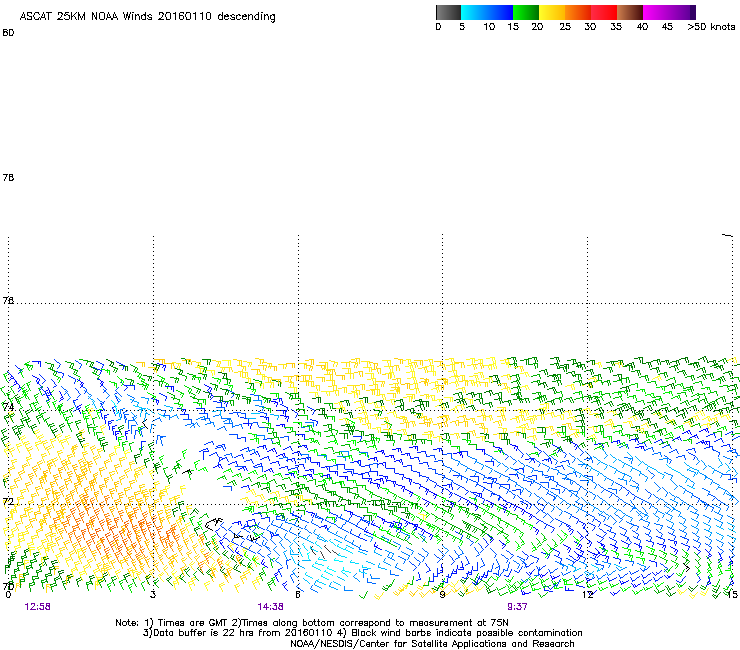Click latitude label 78 on left axis
This screenshot has width=740, height=650.
[8, 178]
